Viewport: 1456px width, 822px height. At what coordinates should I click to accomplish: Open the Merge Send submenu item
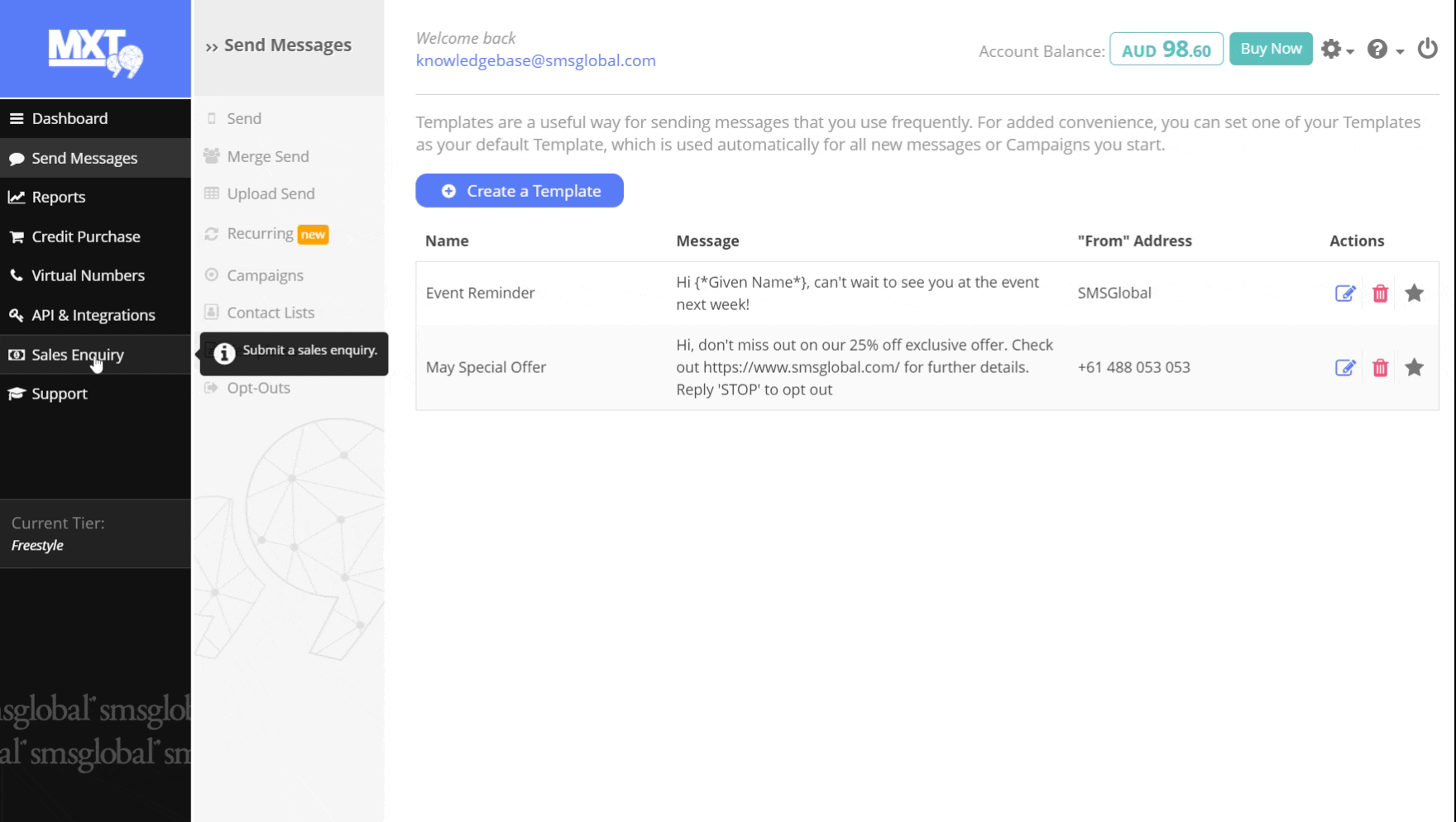click(267, 156)
